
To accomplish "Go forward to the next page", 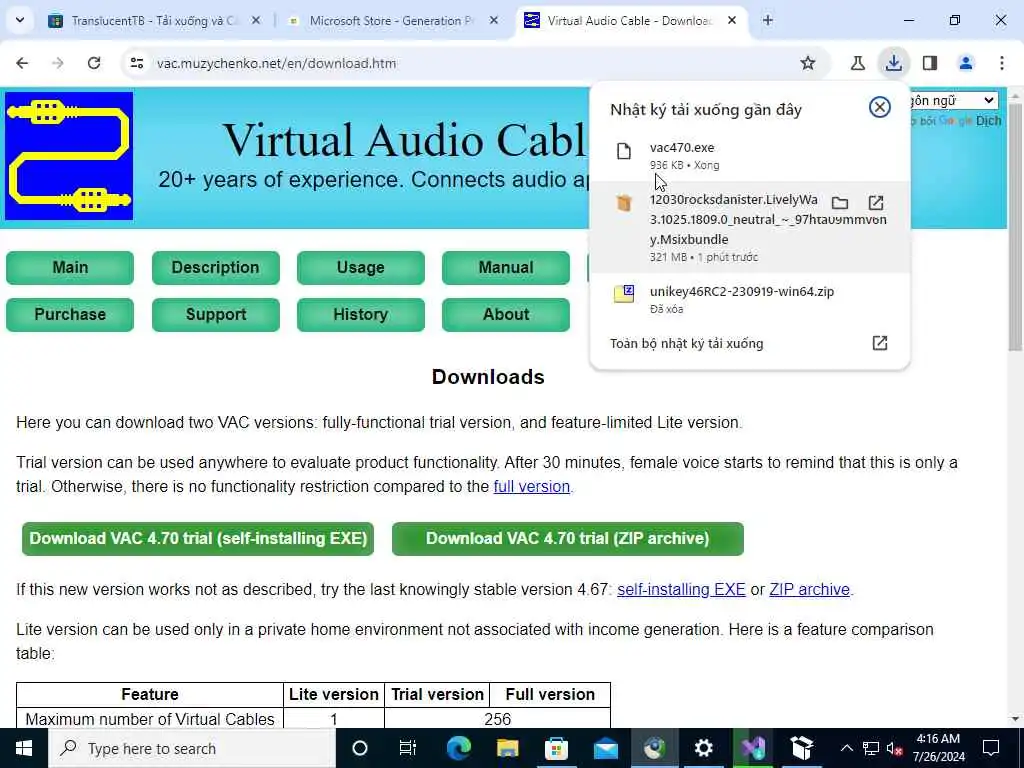I will click(58, 63).
